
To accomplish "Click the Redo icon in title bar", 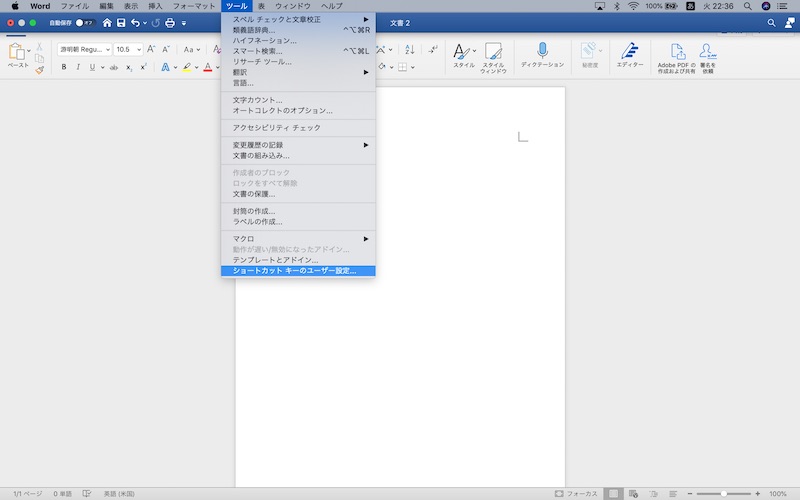I will pos(156,23).
